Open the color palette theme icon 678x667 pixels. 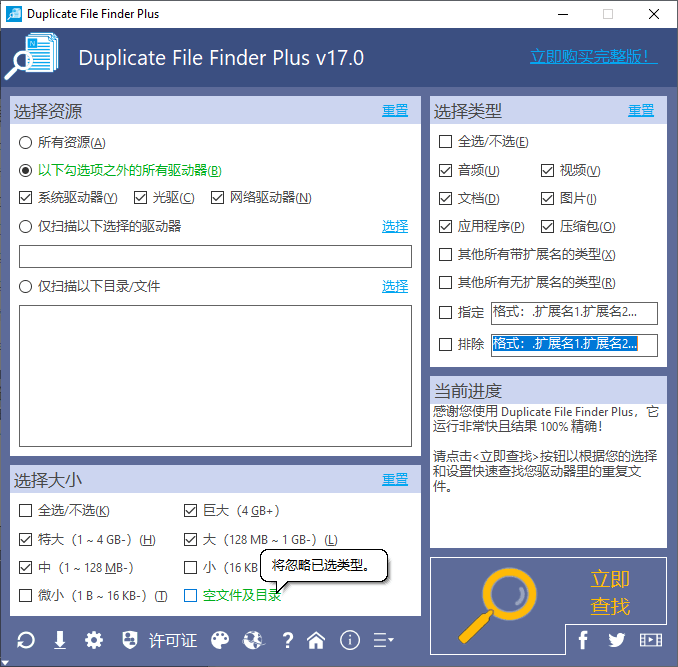(220, 640)
